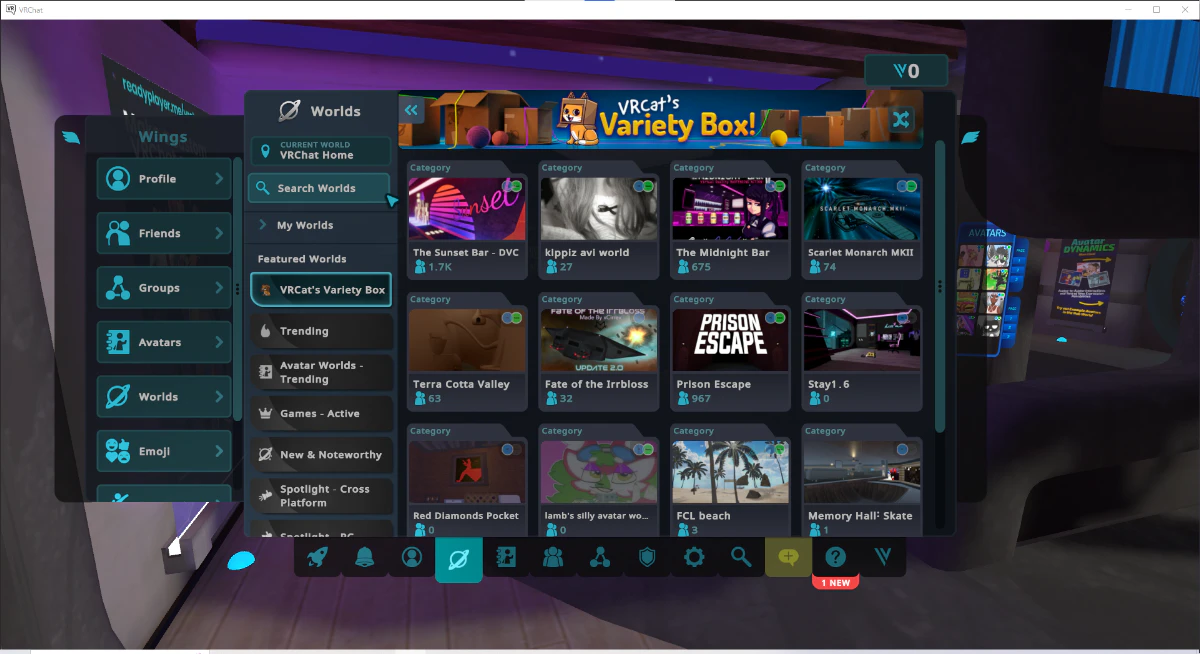Open the help question-mark tab

tap(836, 558)
